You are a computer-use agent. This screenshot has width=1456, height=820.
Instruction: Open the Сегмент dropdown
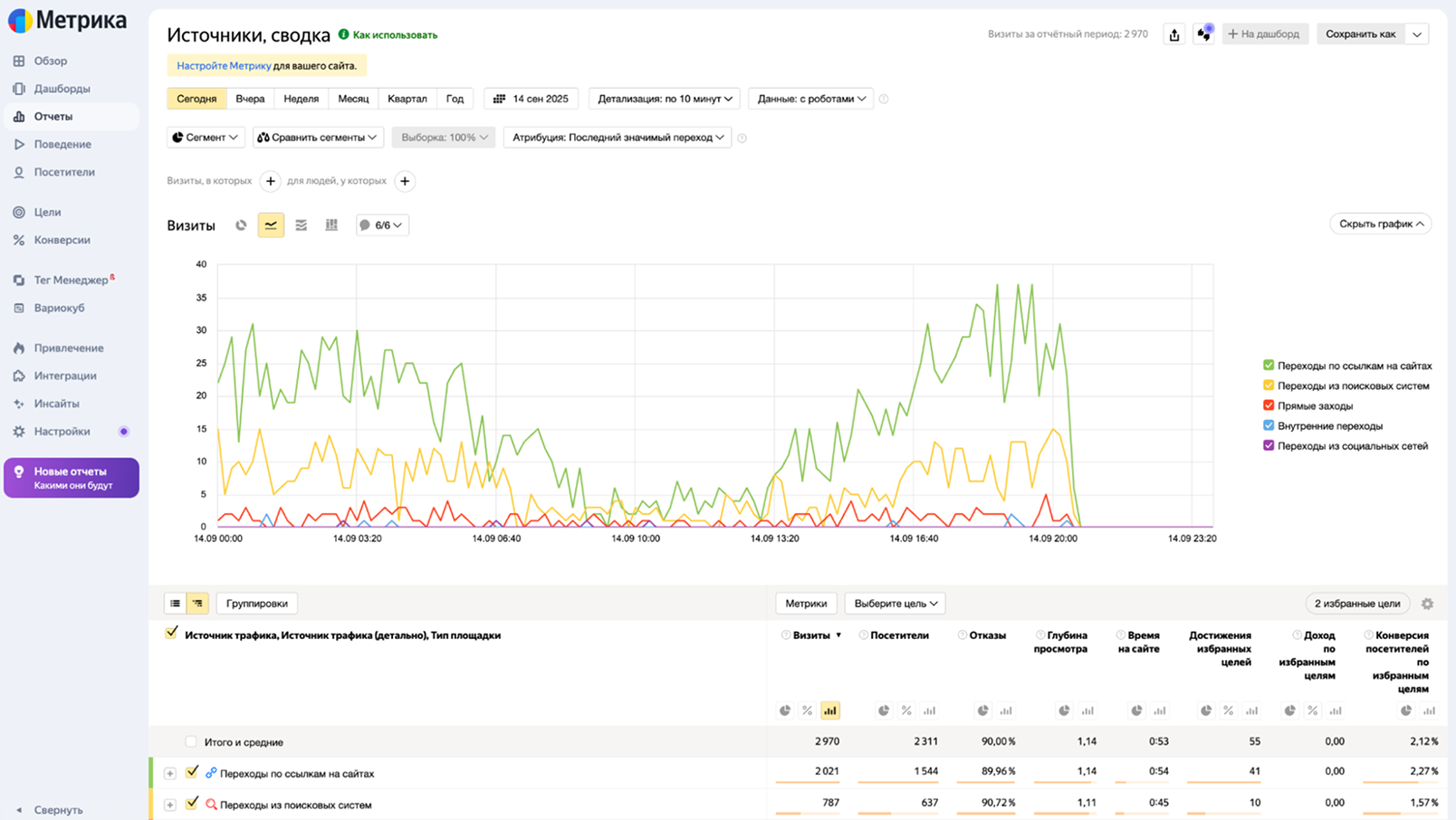[x=206, y=138]
